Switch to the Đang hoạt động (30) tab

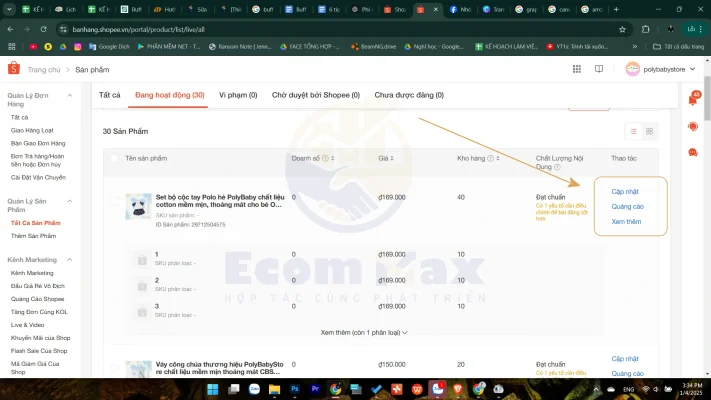(x=170, y=95)
